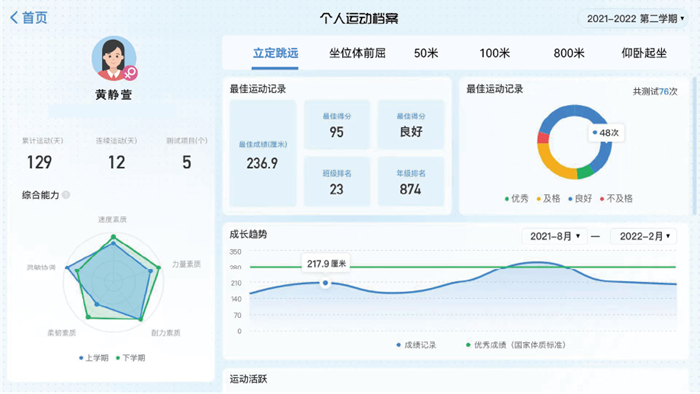Toggle 下学期 series in radar legend
This screenshot has width=700, height=394.
point(130,358)
